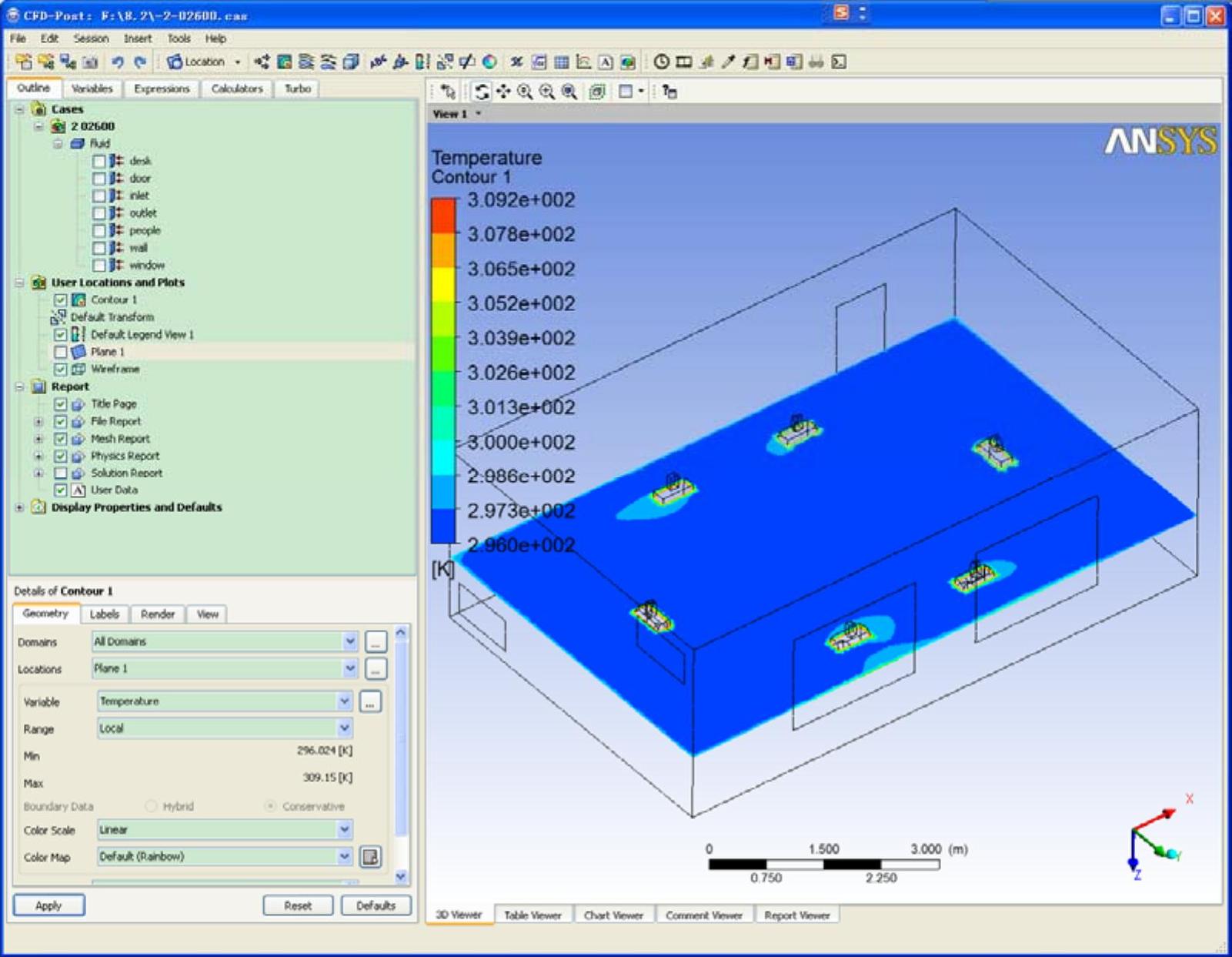Open the Tools menu
This screenshot has width=1232, height=957.
tap(179, 38)
